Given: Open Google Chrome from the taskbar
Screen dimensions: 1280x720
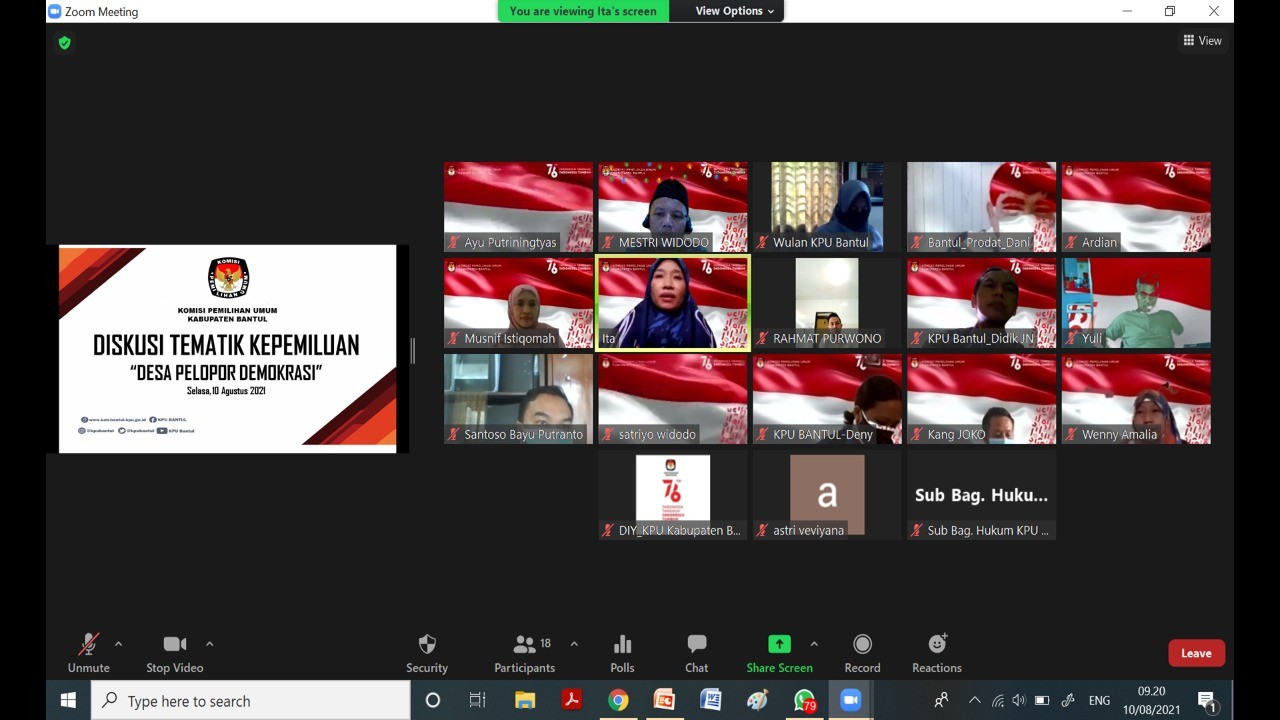Looking at the screenshot, I should [618, 701].
